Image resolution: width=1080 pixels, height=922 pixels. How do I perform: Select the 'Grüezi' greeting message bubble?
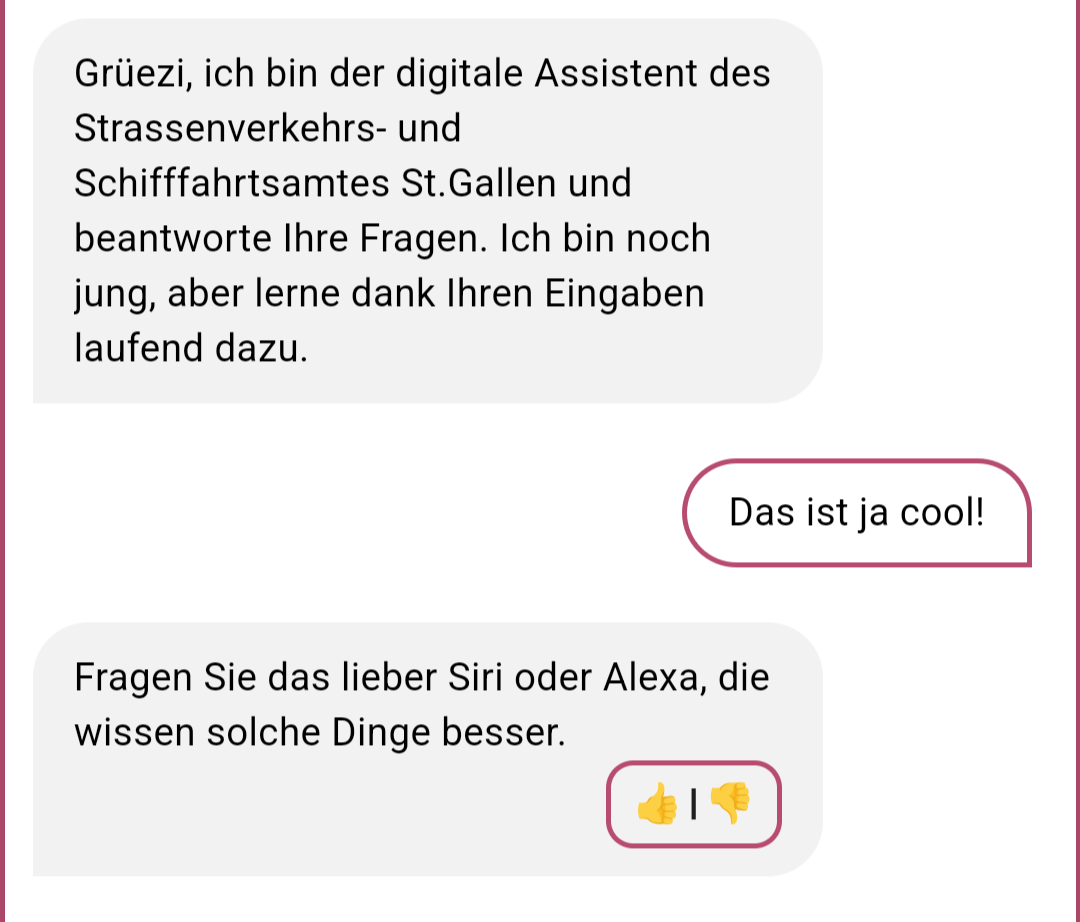(x=428, y=211)
